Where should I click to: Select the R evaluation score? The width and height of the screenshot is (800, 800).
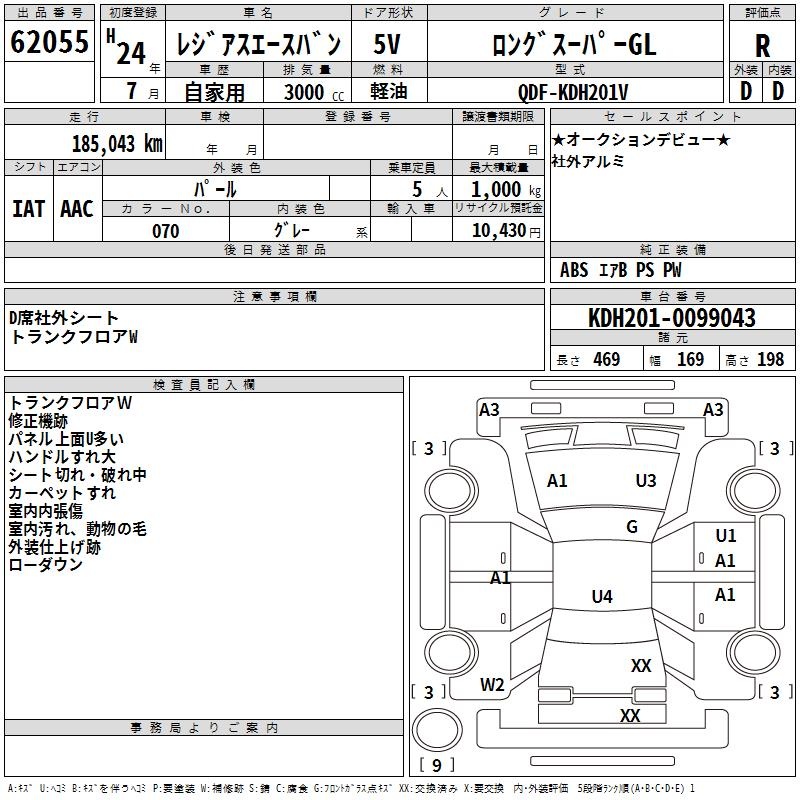point(762,45)
